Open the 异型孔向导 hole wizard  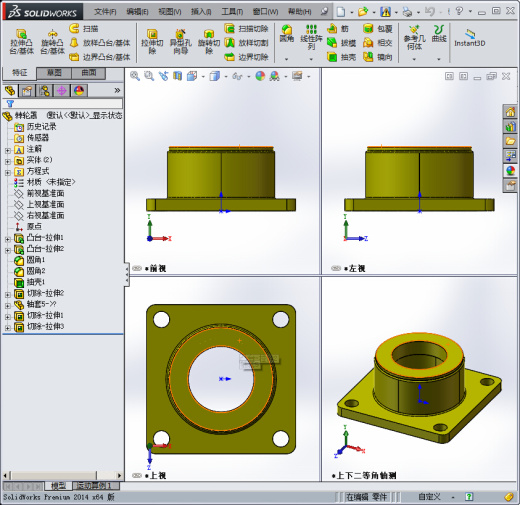tap(181, 42)
